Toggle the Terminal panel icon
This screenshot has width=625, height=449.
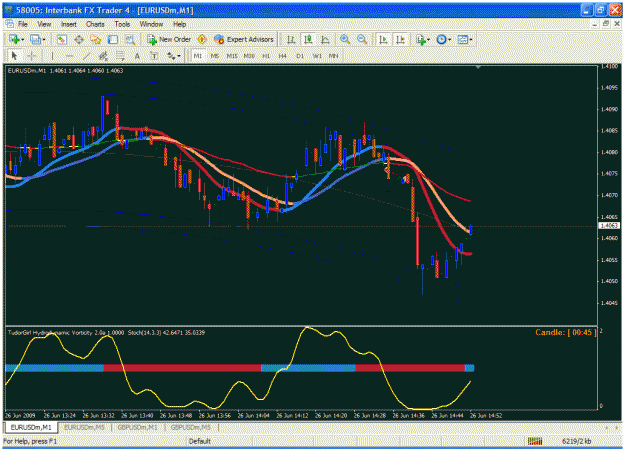[113, 39]
